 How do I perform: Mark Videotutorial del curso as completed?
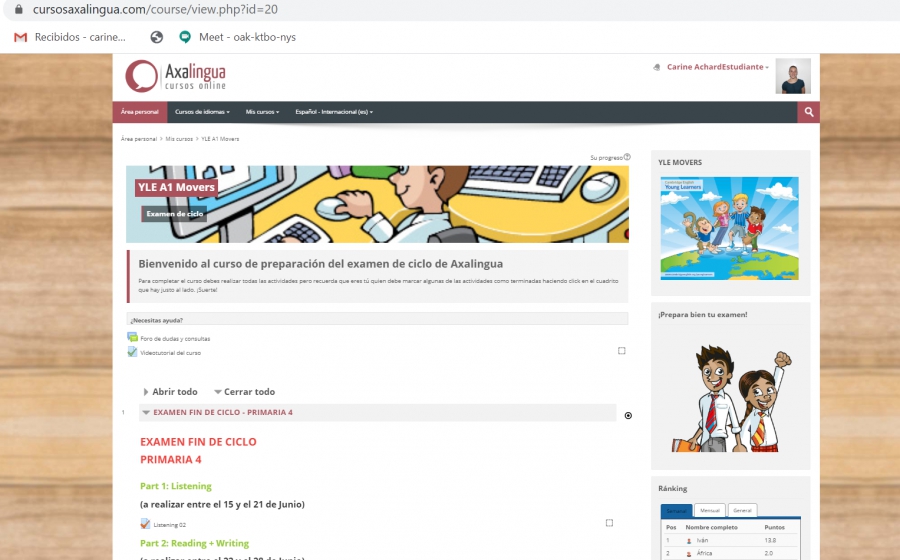click(x=622, y=351)
